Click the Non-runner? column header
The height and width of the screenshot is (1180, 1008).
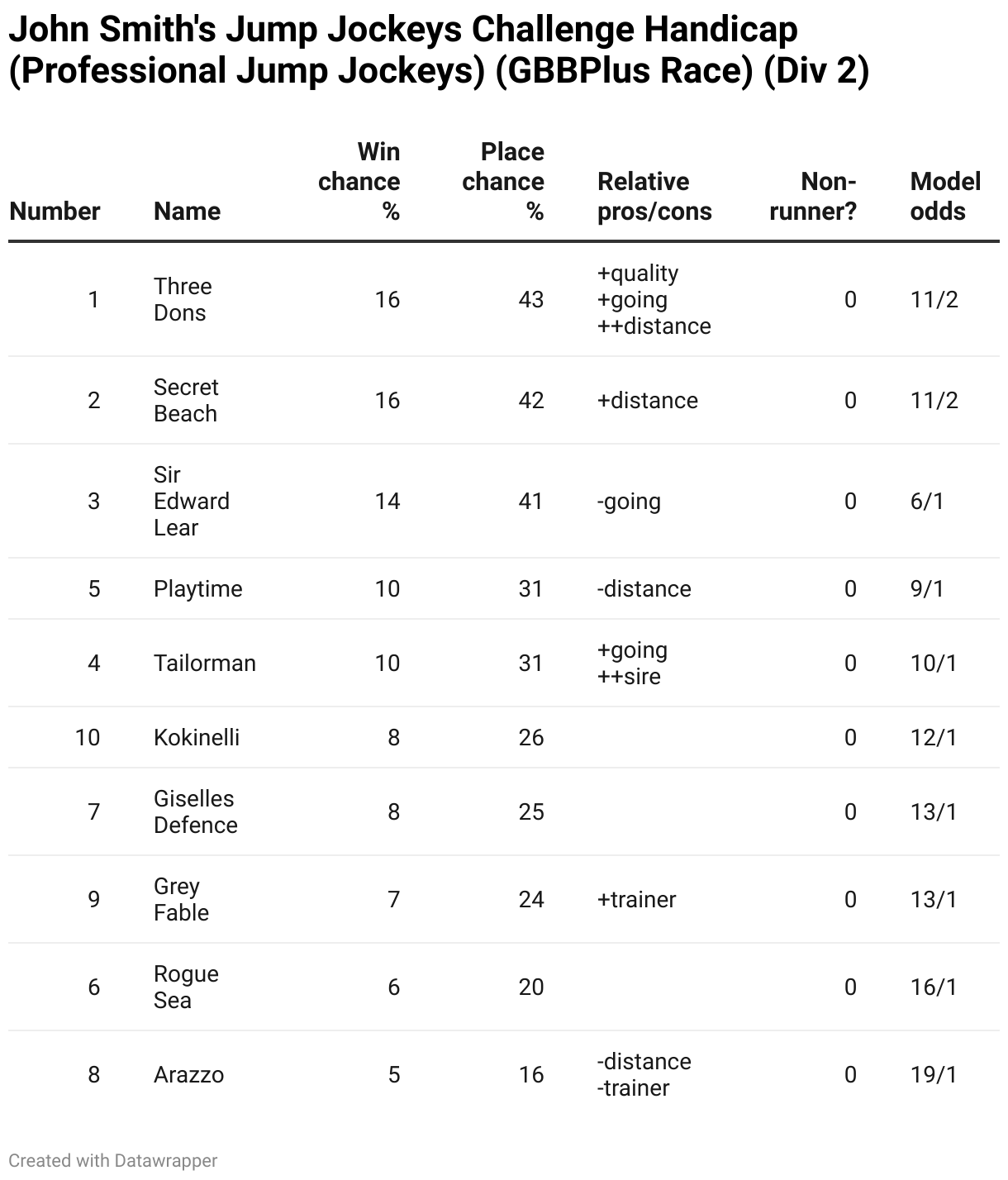813,197
